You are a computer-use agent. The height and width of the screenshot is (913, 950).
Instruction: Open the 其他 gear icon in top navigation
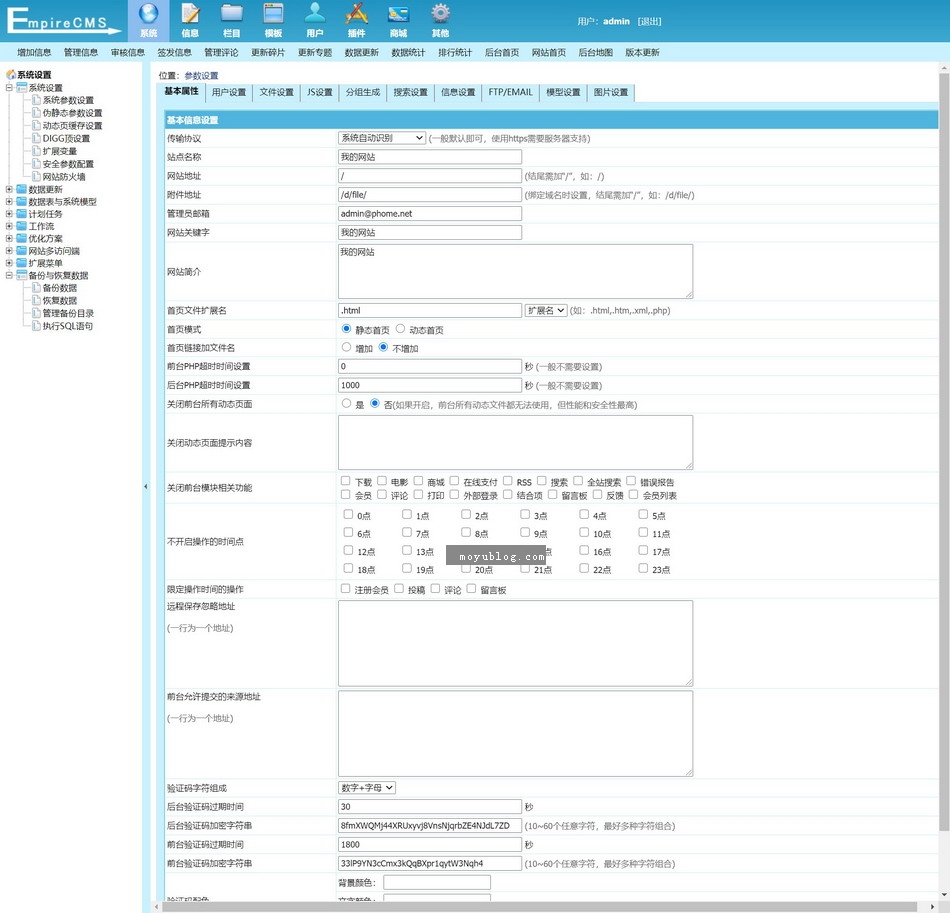pyautogui.click(x=440, y=13)
